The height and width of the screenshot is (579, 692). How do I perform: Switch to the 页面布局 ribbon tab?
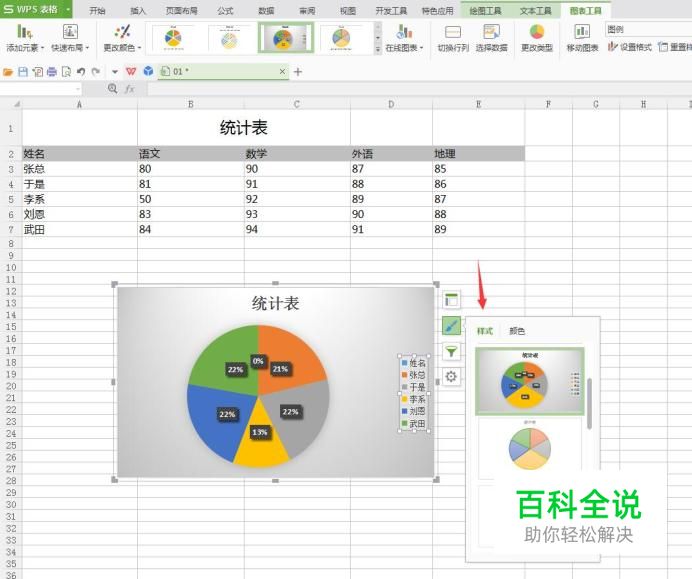click(x=181, y=11)
